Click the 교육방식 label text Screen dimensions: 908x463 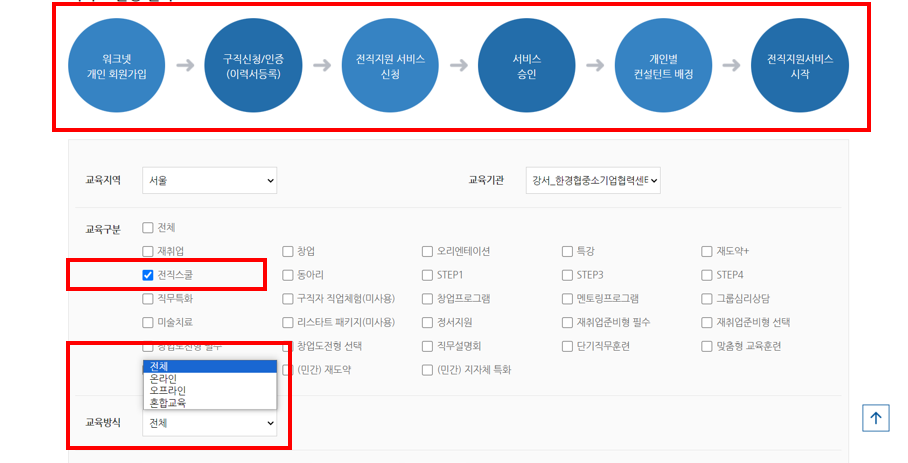(x=103, y=422)
